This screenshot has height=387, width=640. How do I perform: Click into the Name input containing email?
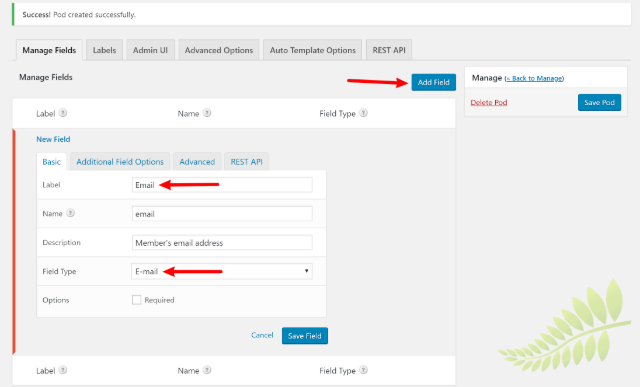(x=222, y=214)
